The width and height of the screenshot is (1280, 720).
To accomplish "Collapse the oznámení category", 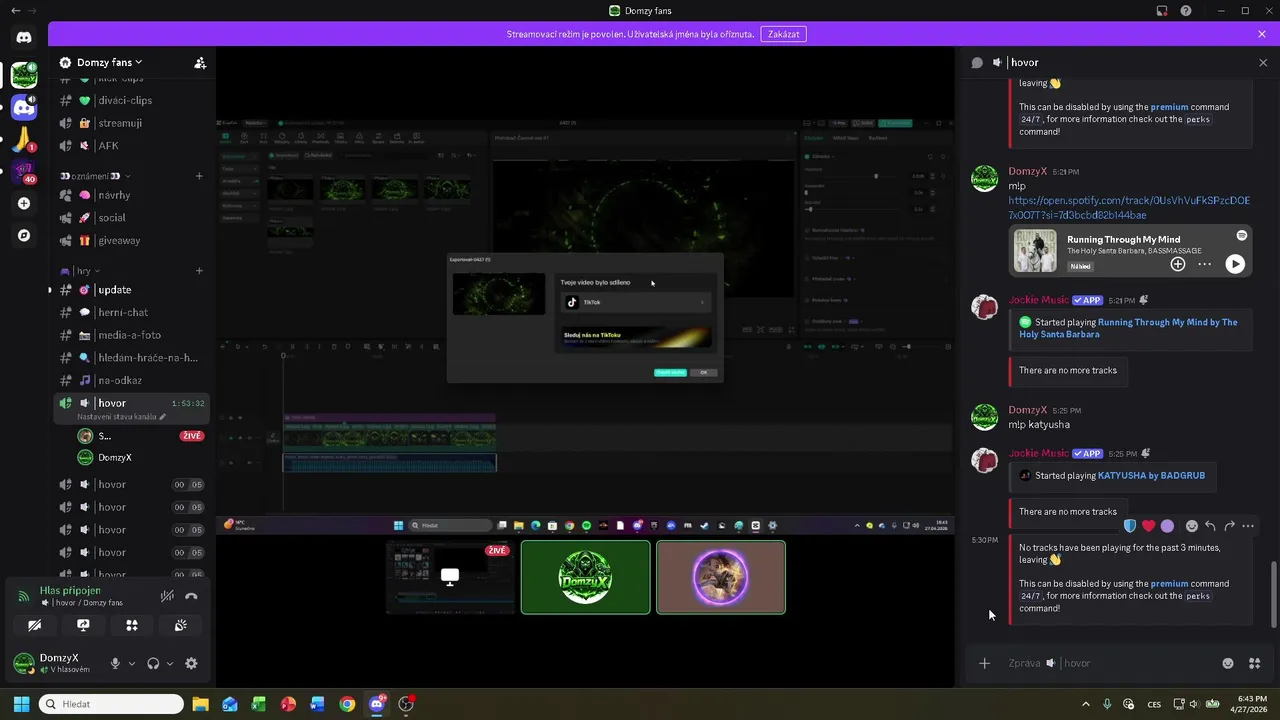I will [95, 176].
